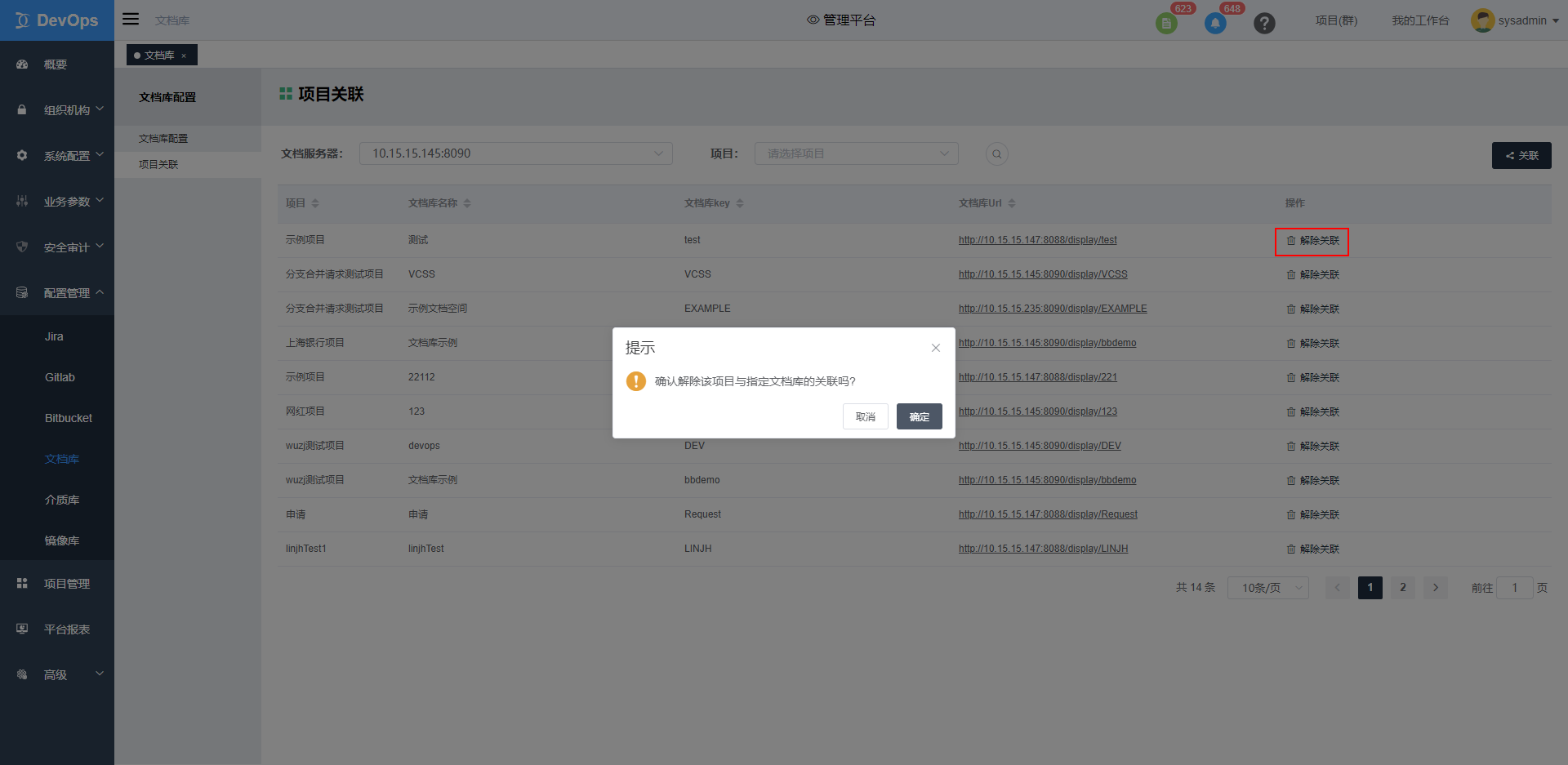1568x765 pixels.
Task: Sort by 项目 column
Action: [x=315, y=203]
